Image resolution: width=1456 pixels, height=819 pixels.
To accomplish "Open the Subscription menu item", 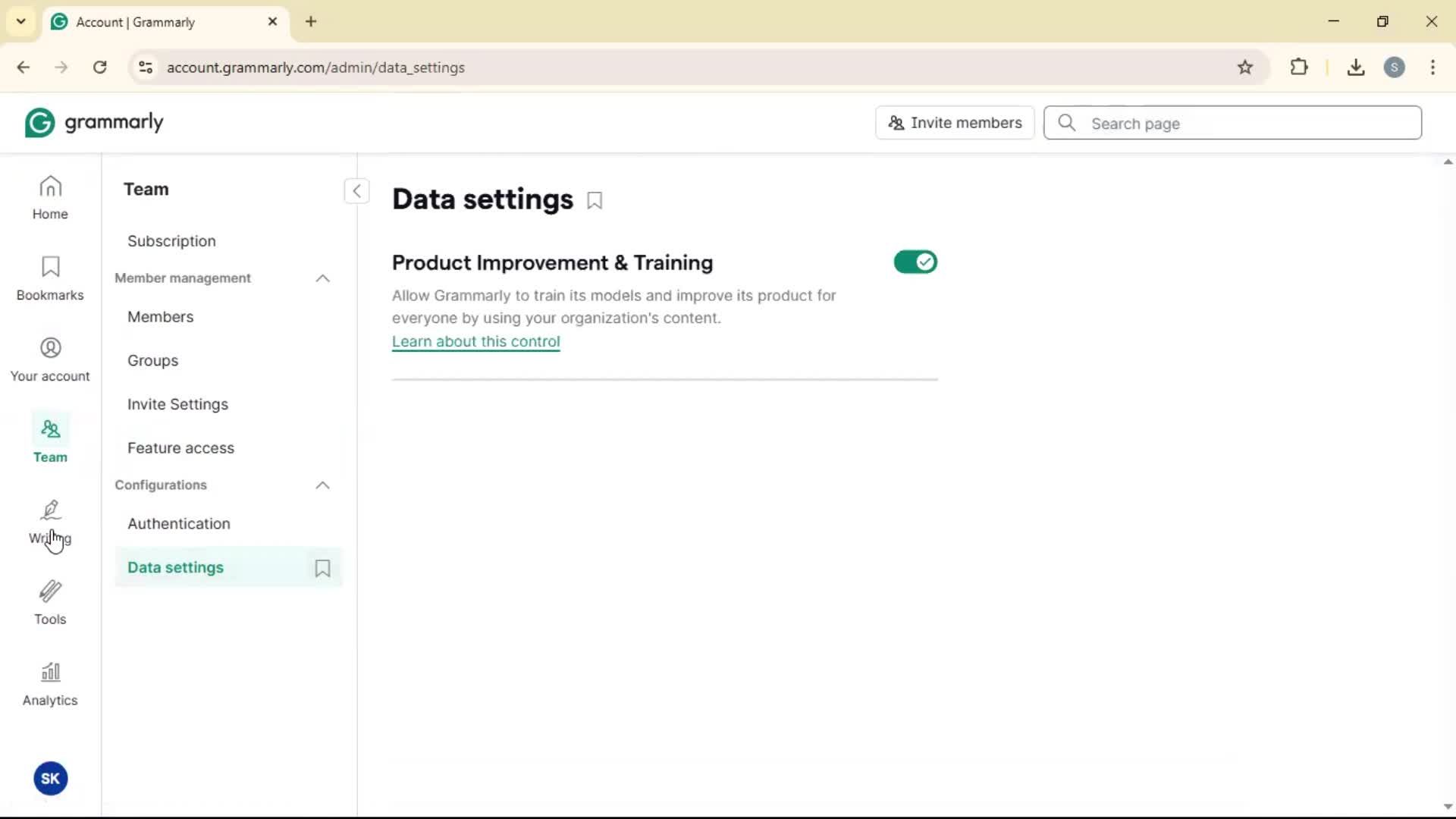I will pos(171,241).
